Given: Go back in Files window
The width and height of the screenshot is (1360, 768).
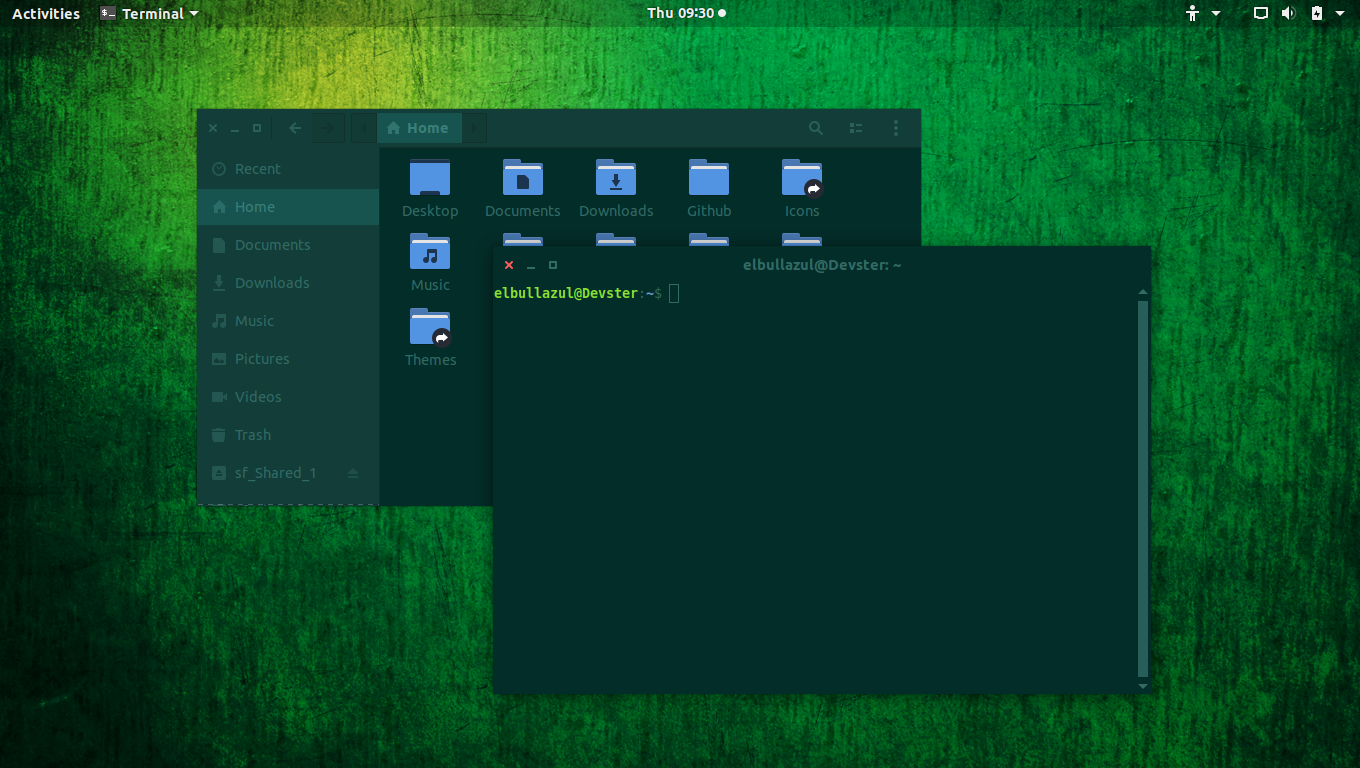Looking at the screenshot, I should pos(295,128).
